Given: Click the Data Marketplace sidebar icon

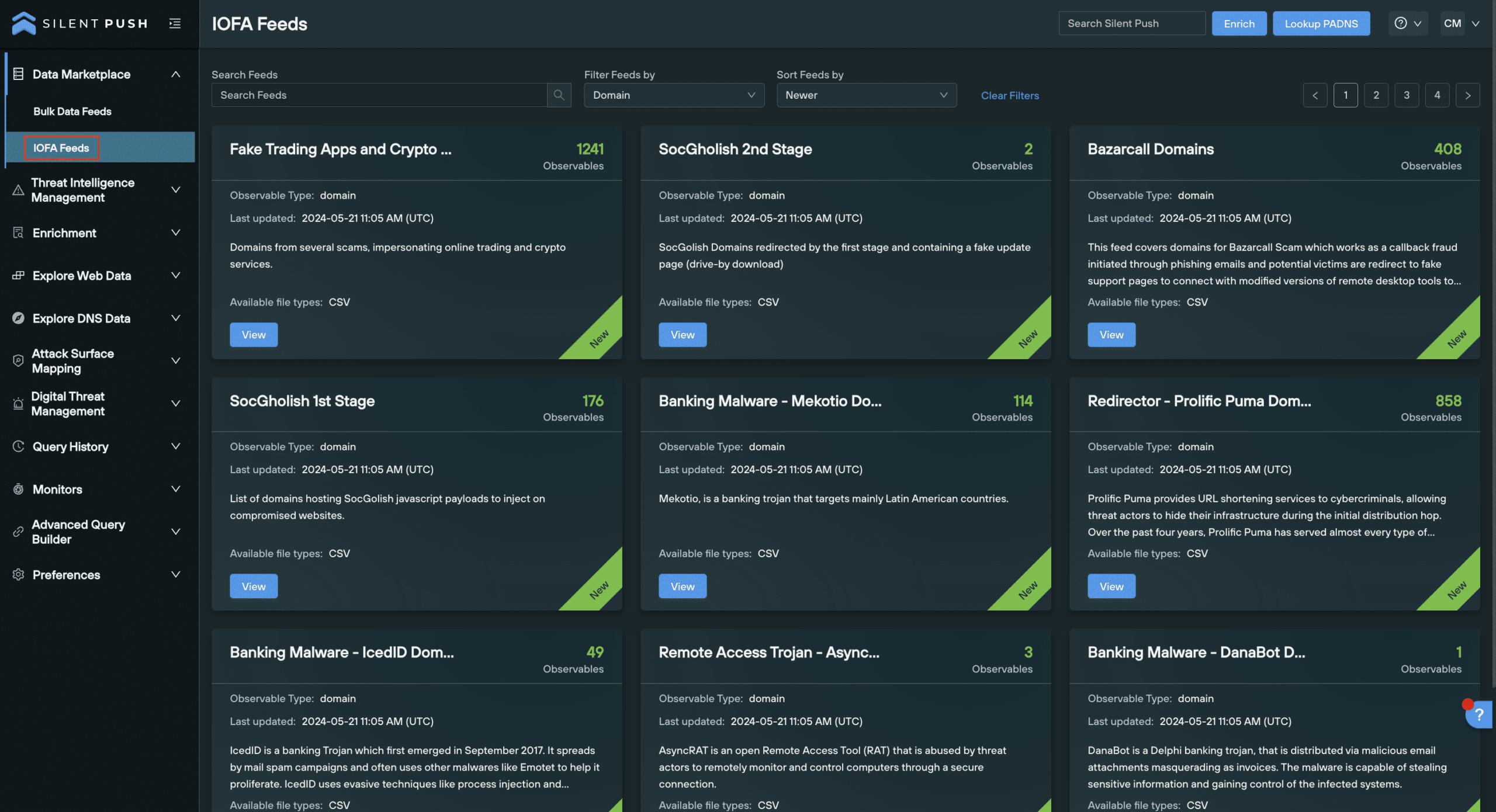Looking at the screenshot, I should [x=18, y=74].
